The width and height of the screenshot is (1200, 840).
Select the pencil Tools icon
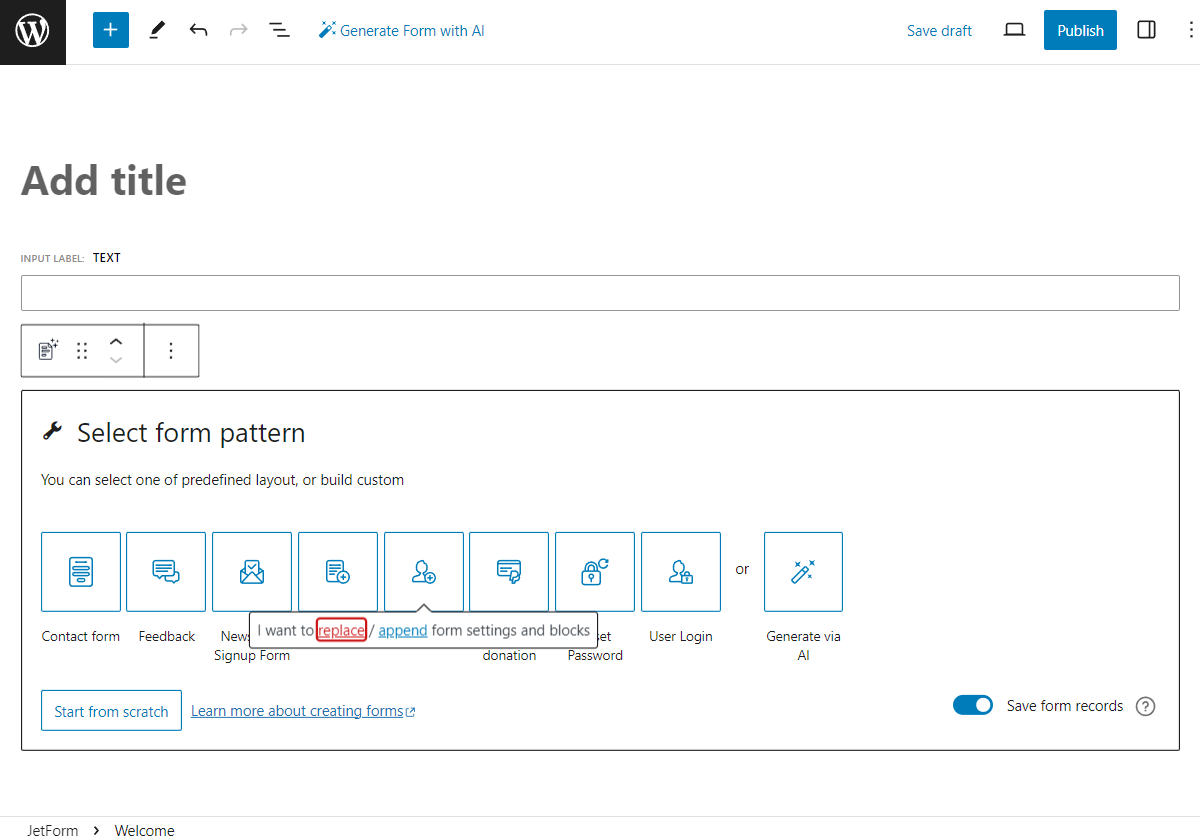tap(157, 30)
